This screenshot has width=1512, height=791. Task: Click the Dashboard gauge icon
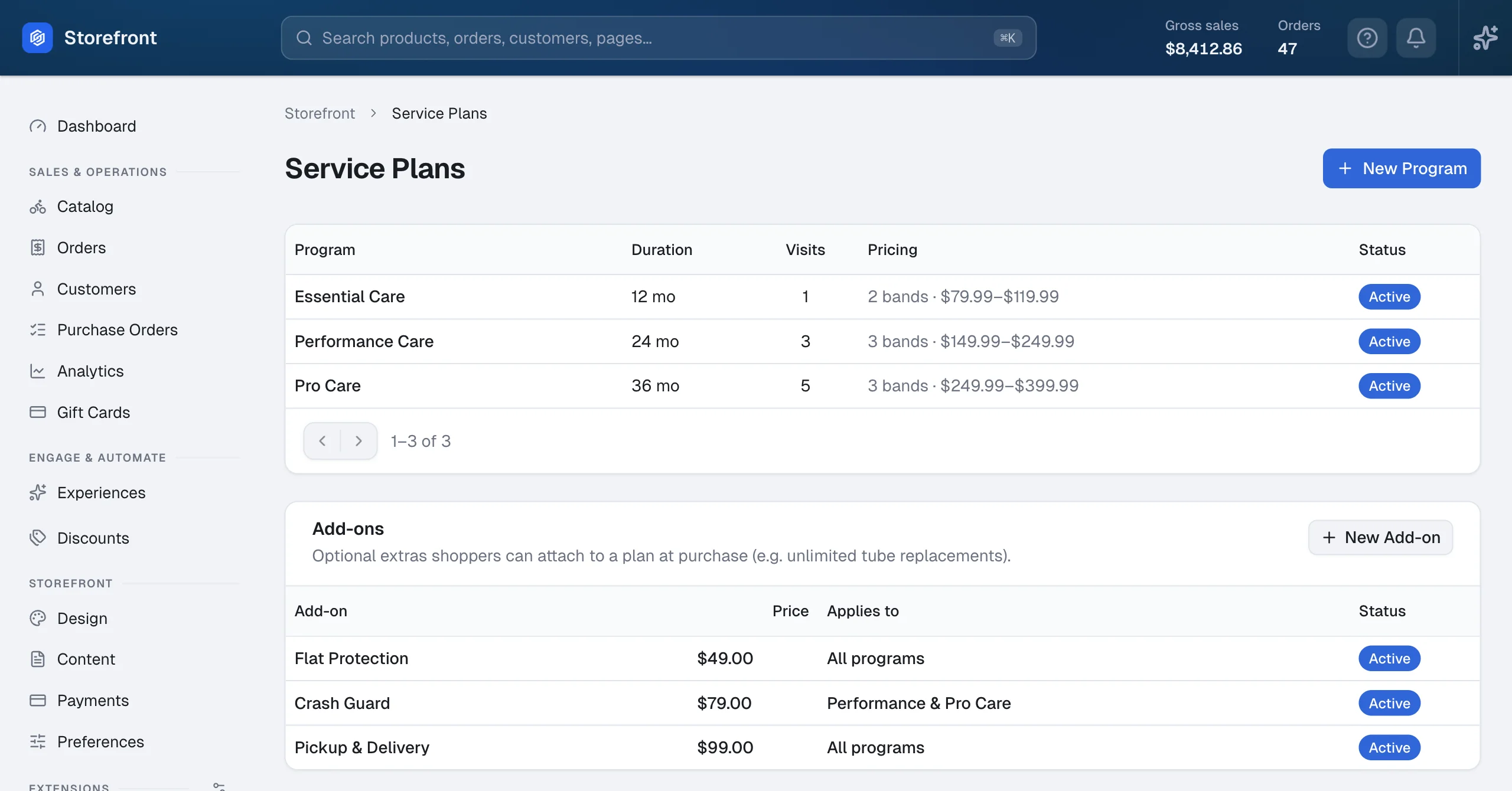(x=38, y=126)
